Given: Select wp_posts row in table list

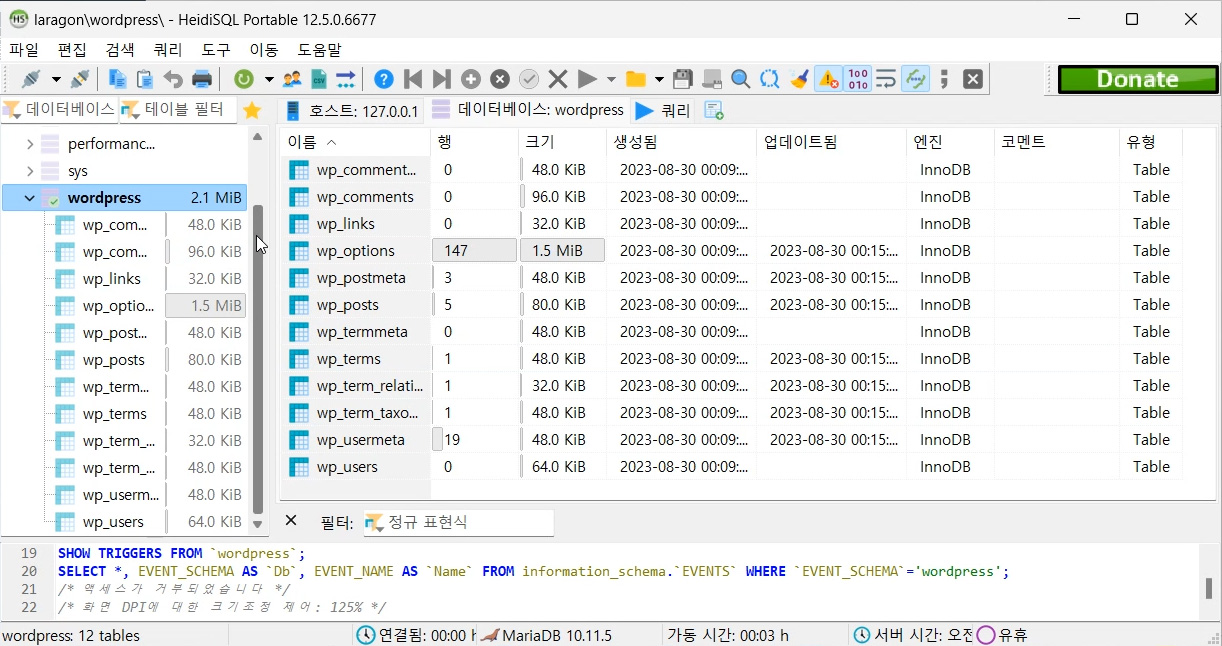Looking at the screenshot, I should point(730,305).
